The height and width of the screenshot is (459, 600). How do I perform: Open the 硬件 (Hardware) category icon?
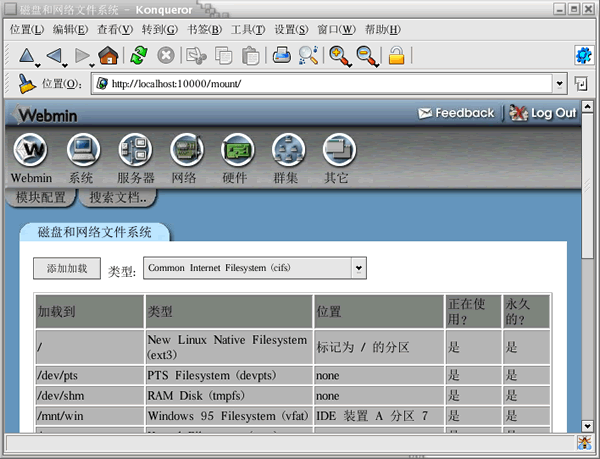point(237,150)
